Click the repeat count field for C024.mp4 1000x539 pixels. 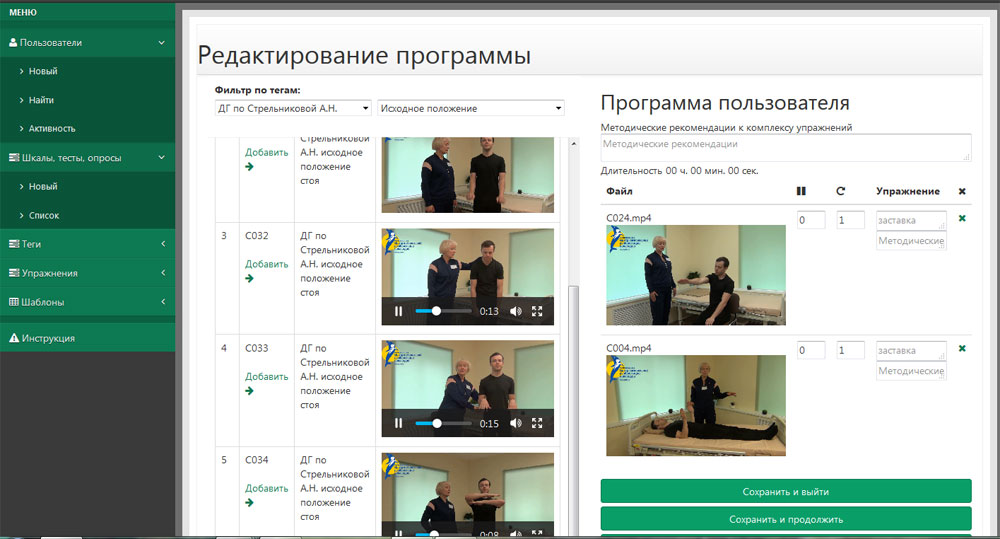tap(851, 220)
